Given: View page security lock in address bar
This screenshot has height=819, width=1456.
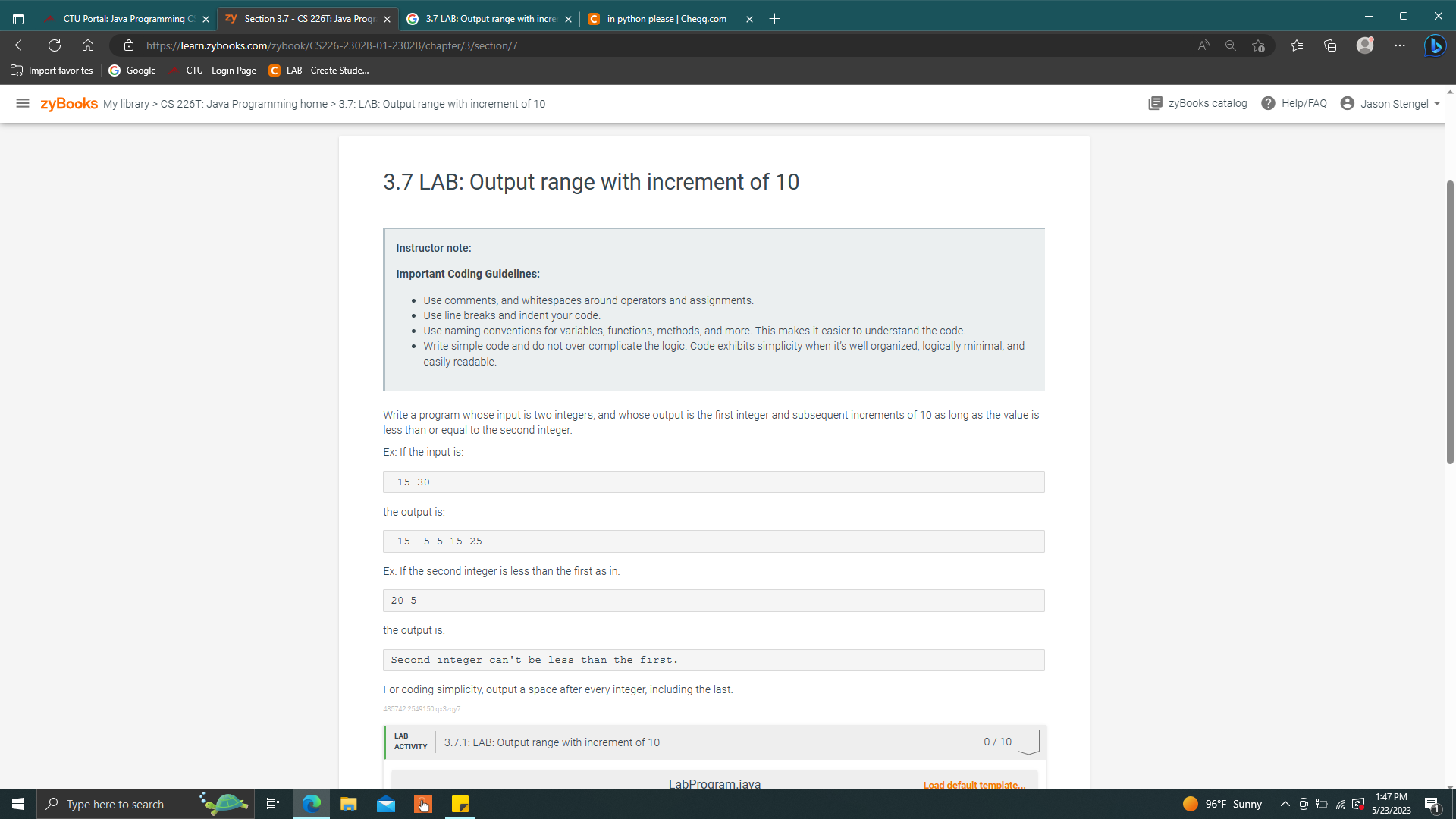Looking at the screenshot, I should point(129,45).
